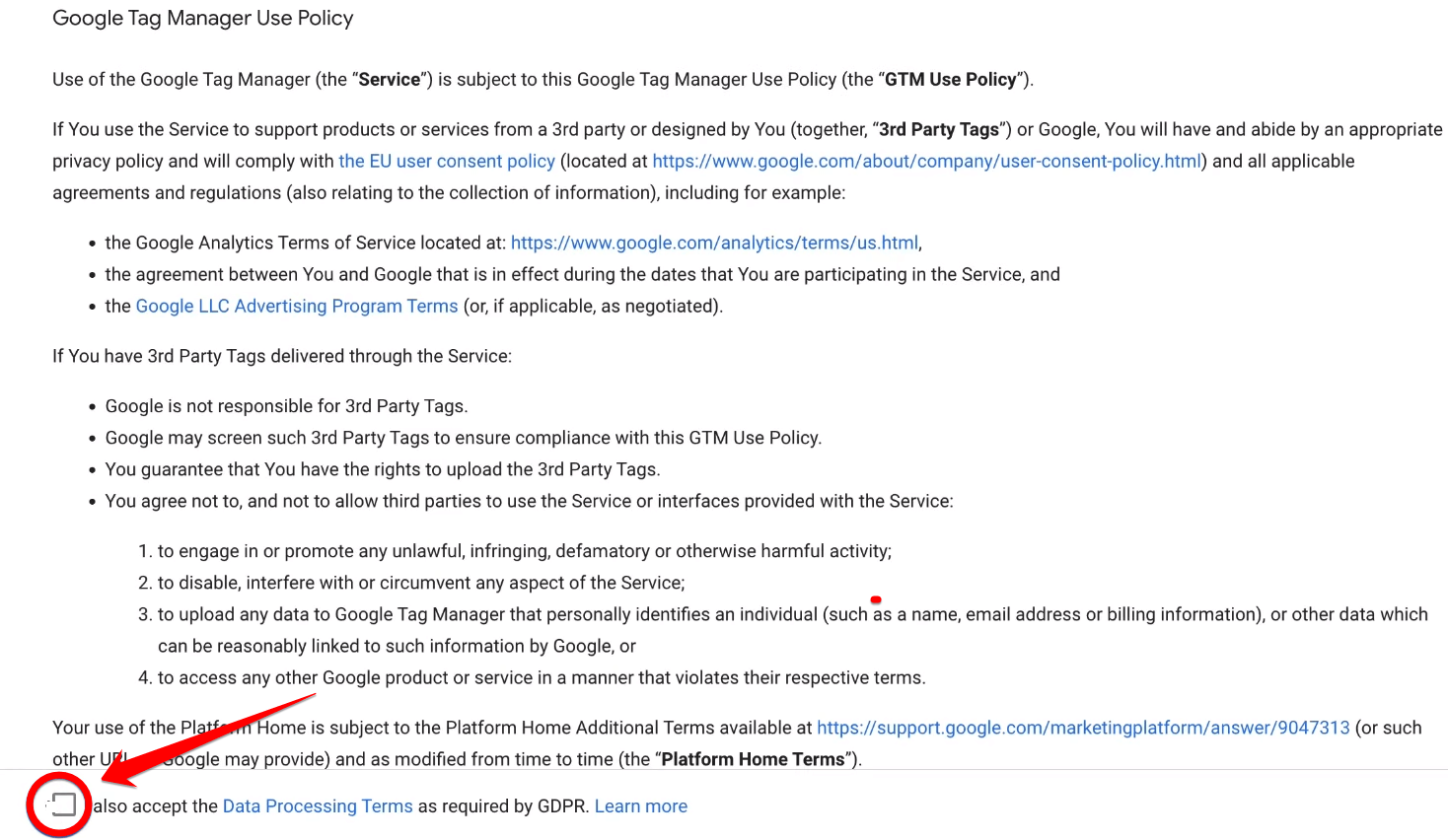Click the bold Platform Home Terms text
Viewport: 1448px width, 840px height.
point(753,760)
